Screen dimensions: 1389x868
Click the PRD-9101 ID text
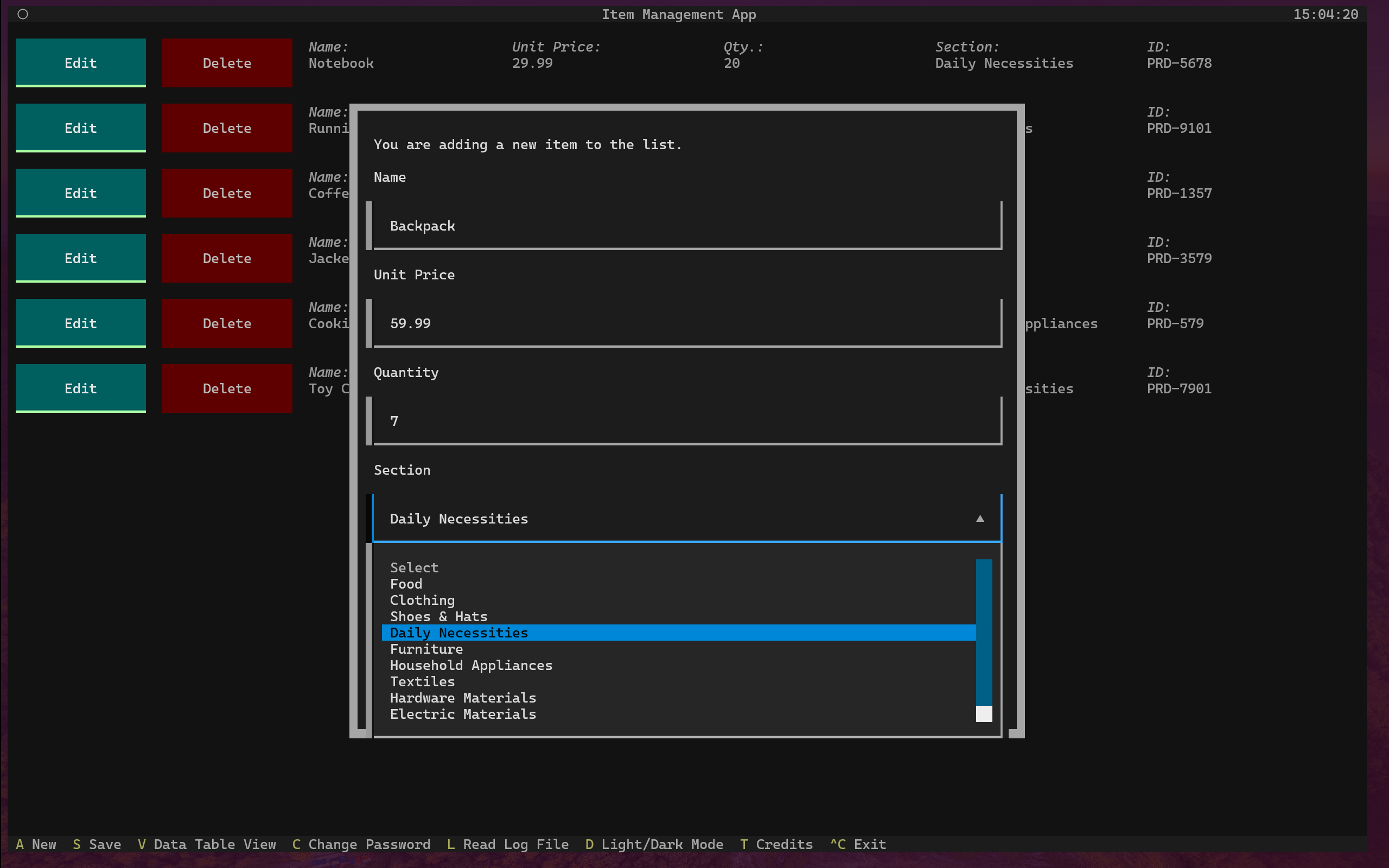click(1179, 128)
